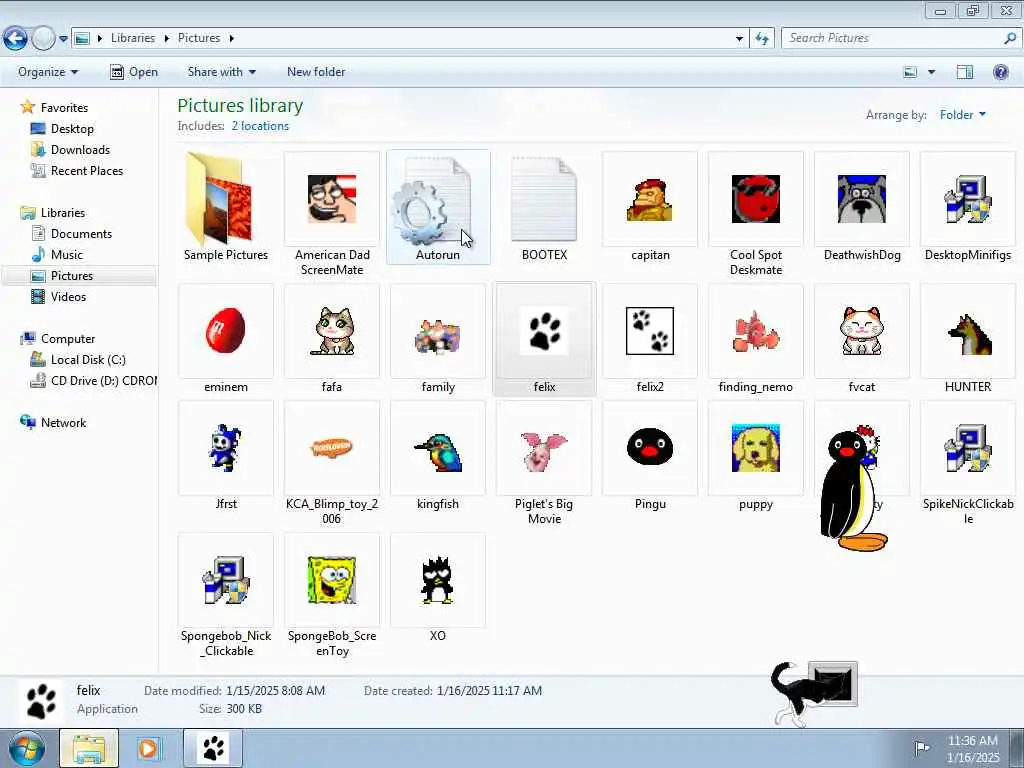Create a New folder
This screenshot has height=768, width=1024.
point(316,72)
